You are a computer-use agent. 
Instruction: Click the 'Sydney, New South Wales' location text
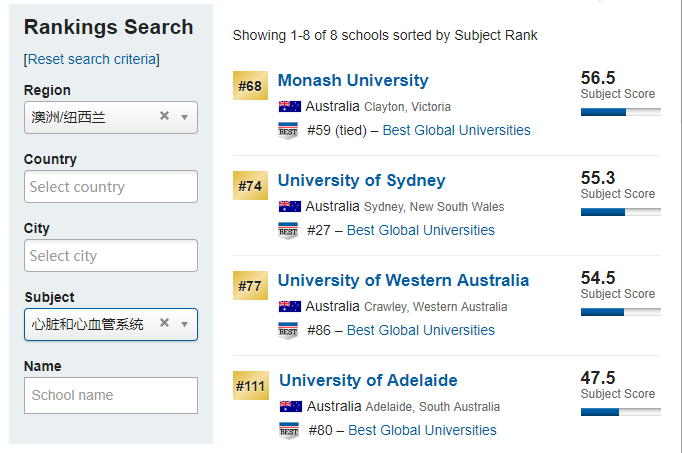(434, 207)
